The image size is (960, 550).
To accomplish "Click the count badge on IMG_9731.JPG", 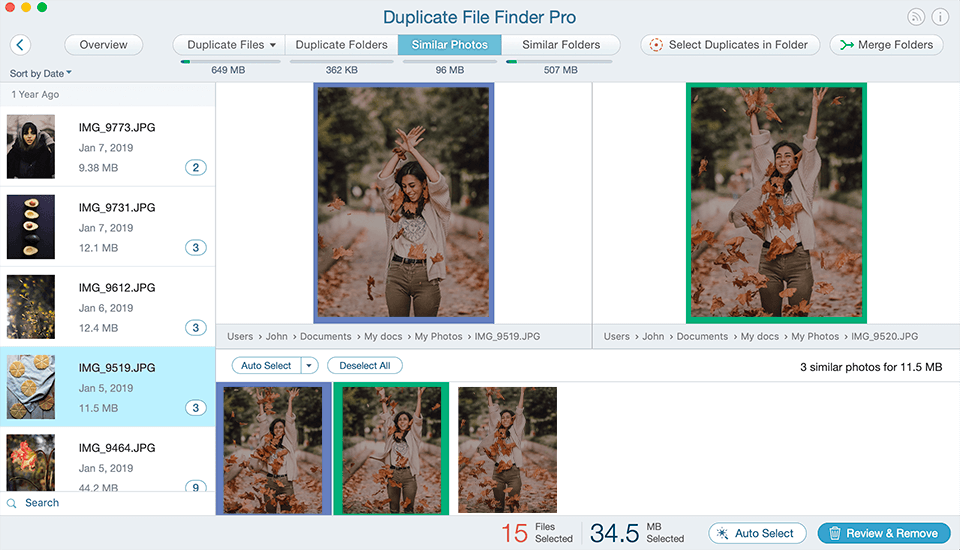I will click(195, 247).
